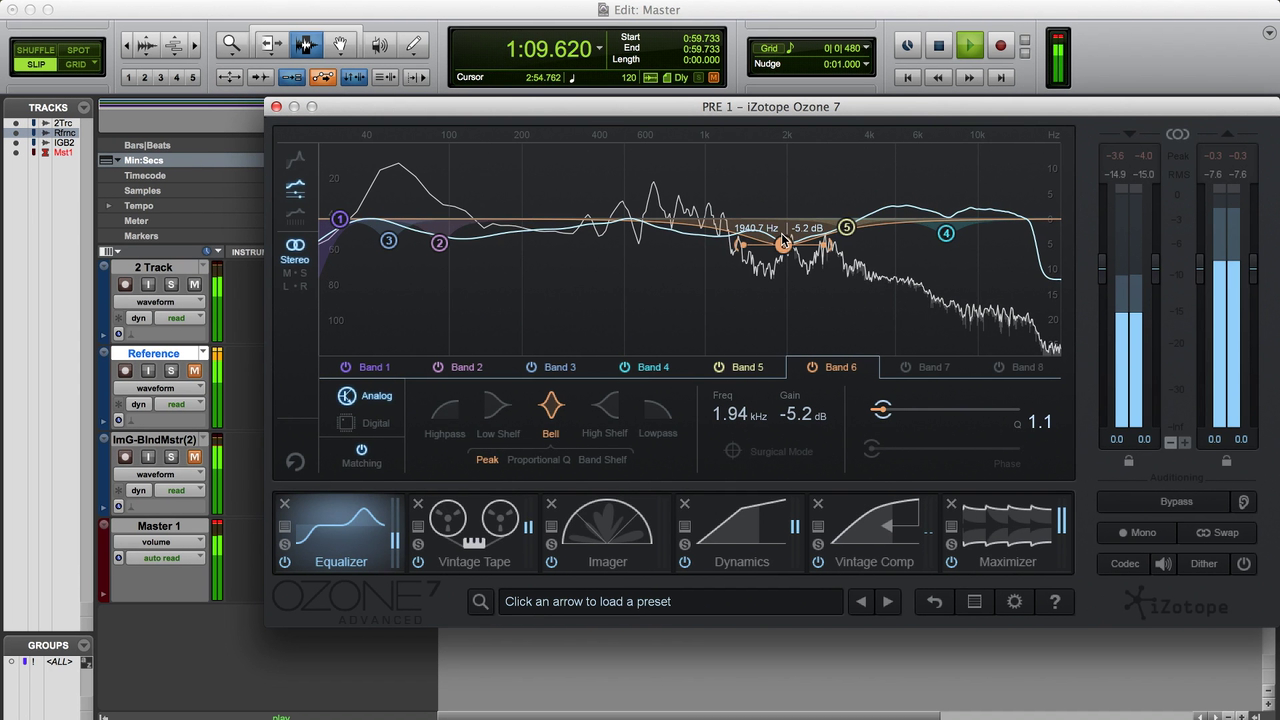Select the Equalizer module
1280x720 pixels.
coord(341,535)
